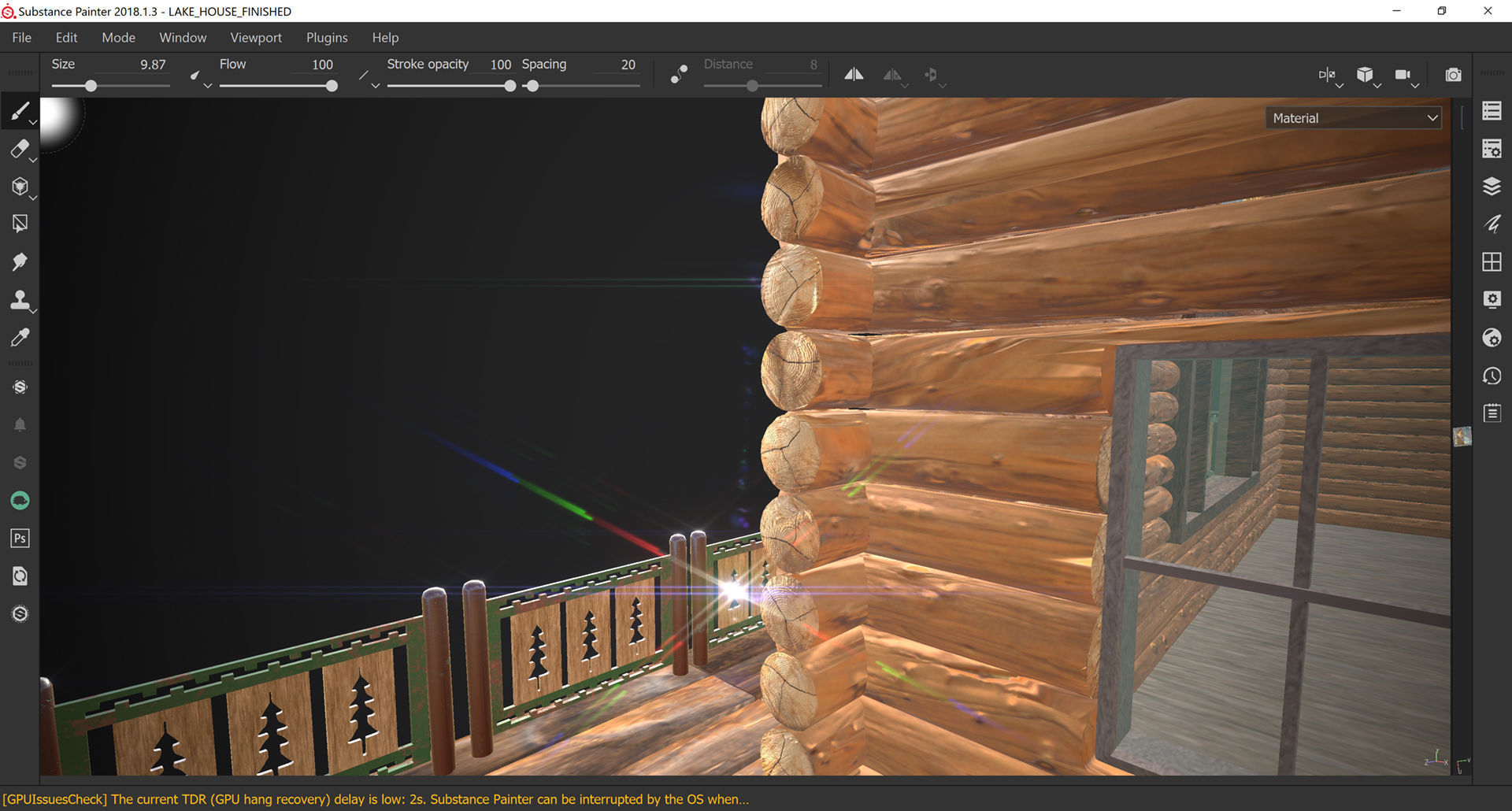Screen dimensions: 1512x811
Task: Open the Texture Set Settings panel
Action: [1492, 148]
